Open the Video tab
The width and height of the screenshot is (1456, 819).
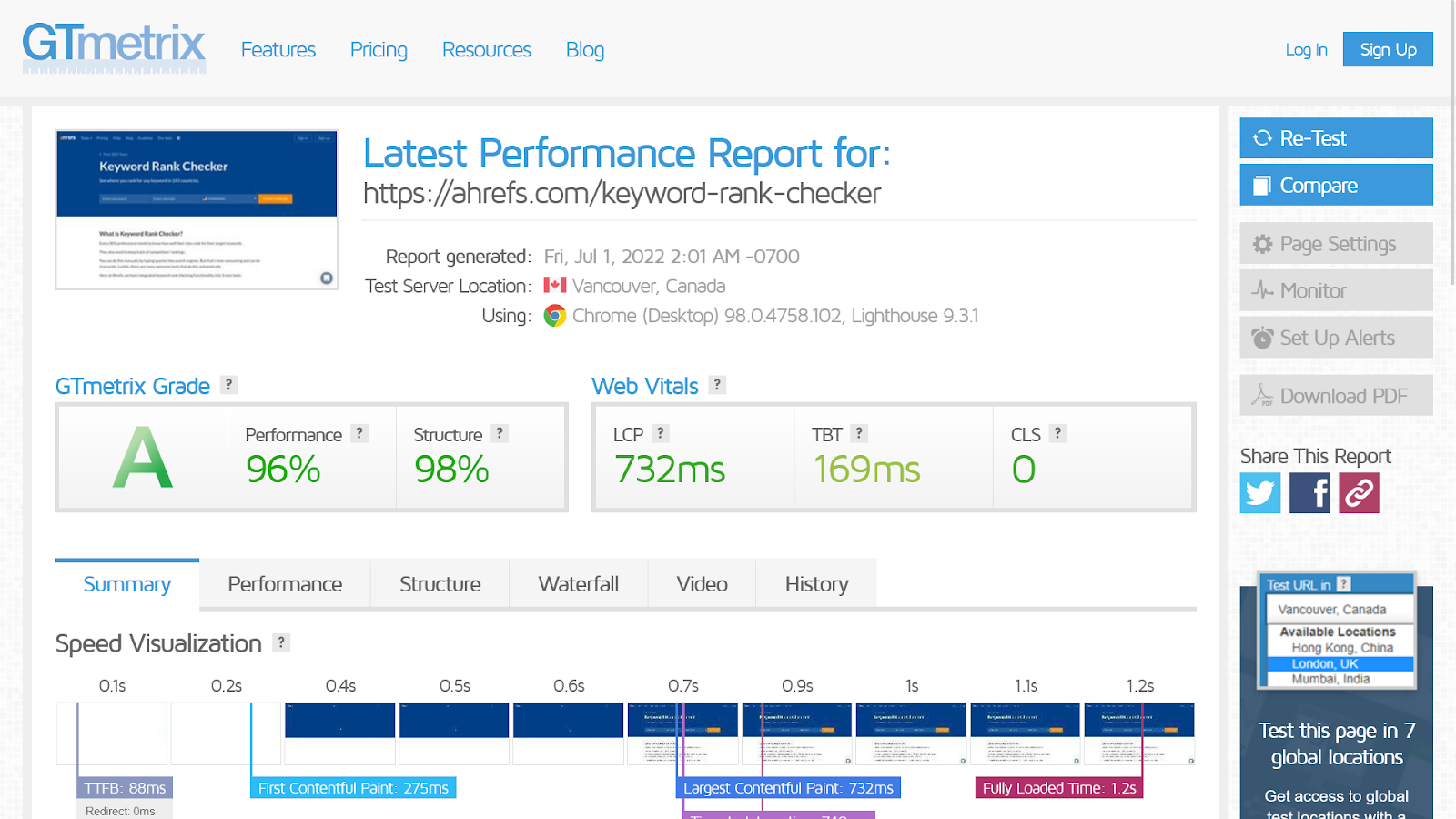[702, 583]
